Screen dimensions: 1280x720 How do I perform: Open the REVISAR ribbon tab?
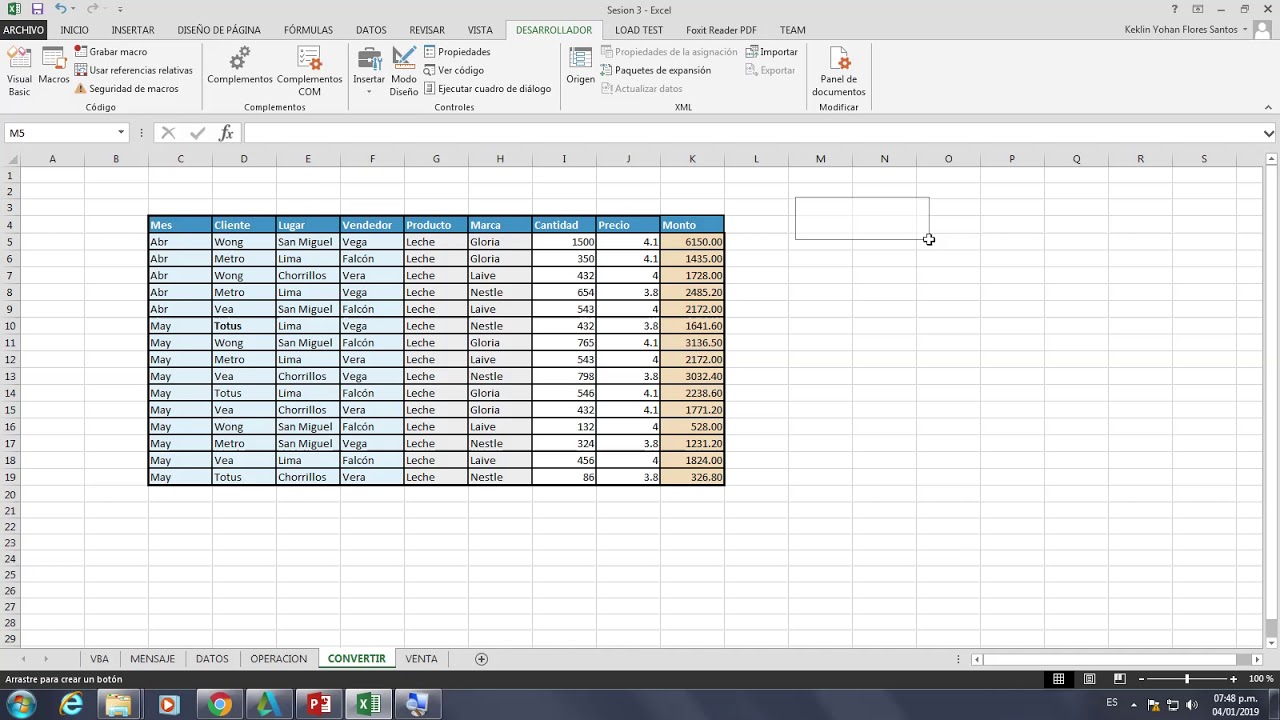pyautogui.click(x=427, y=30)
